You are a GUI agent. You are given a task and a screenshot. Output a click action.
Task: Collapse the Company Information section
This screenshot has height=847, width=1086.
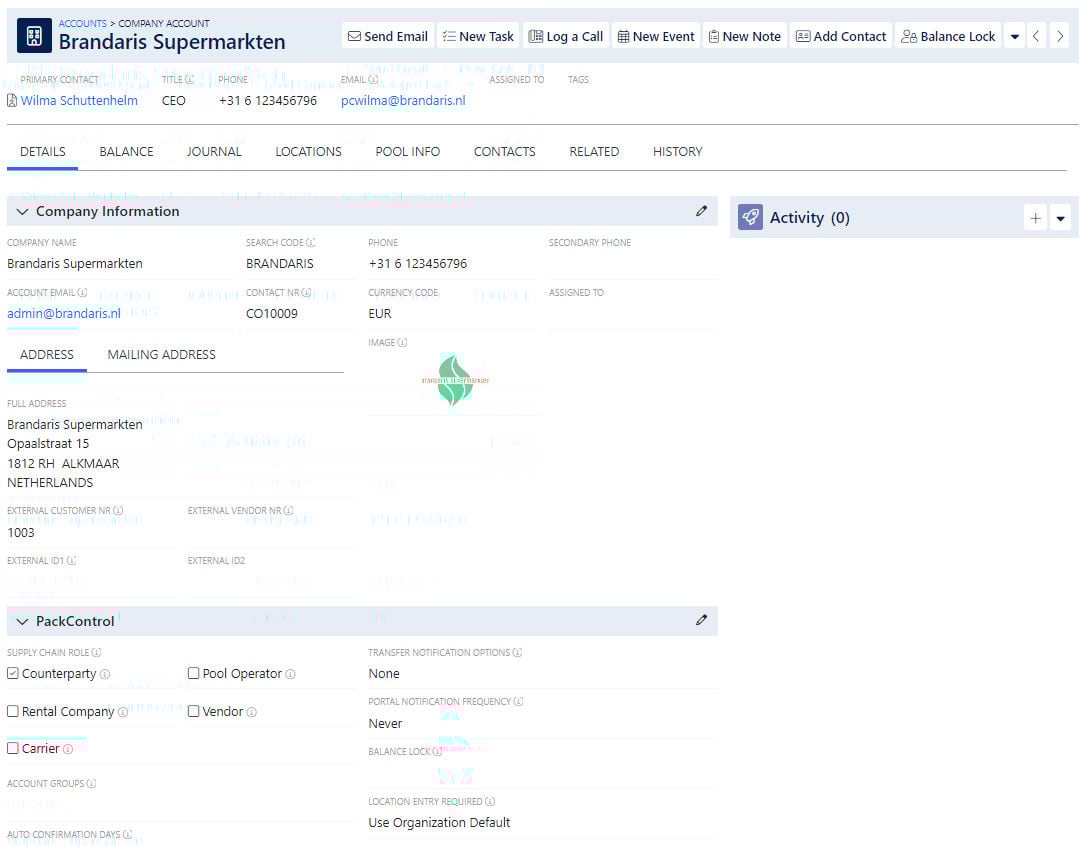[22, 212]
